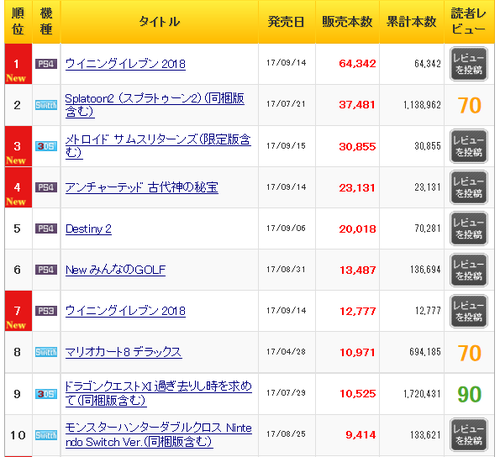Click レビューを投稿 button for Destiny 2

coord(469,229)
